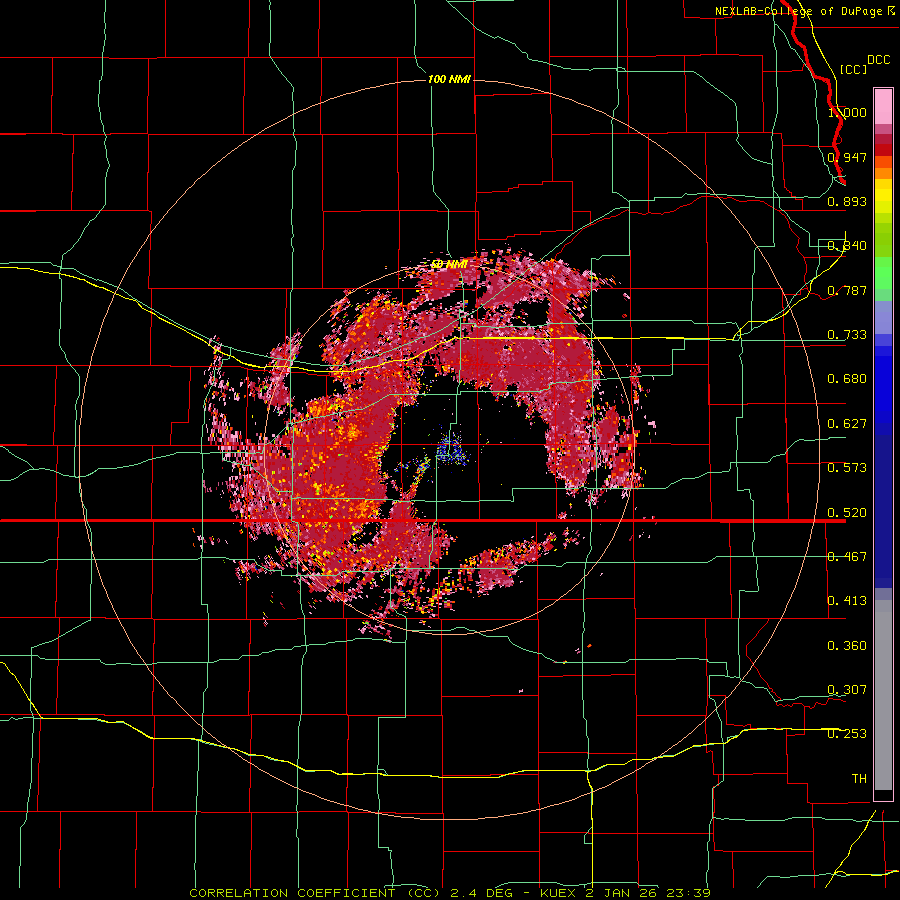The image size is (900, 900).
Task: Click the 0.413 legend value
Action: pos(847,601)
